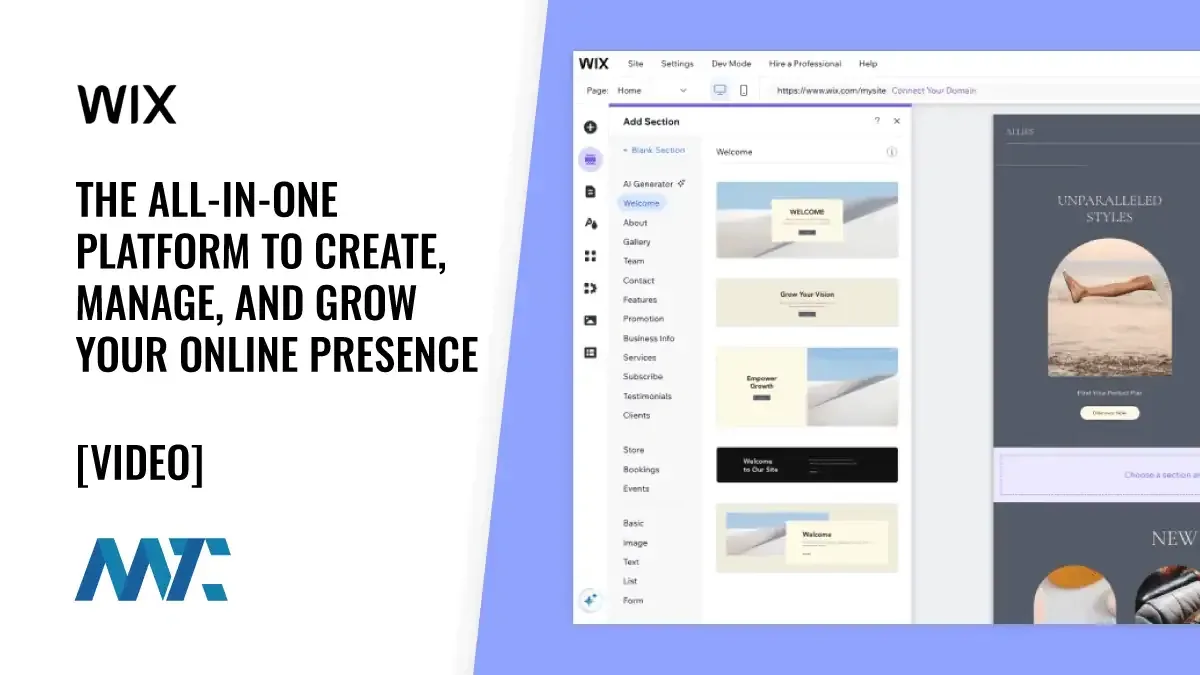This screenshot has width=1200, height=675.
Task: Close the Add Section panel
Action: (x=897, y=121)
